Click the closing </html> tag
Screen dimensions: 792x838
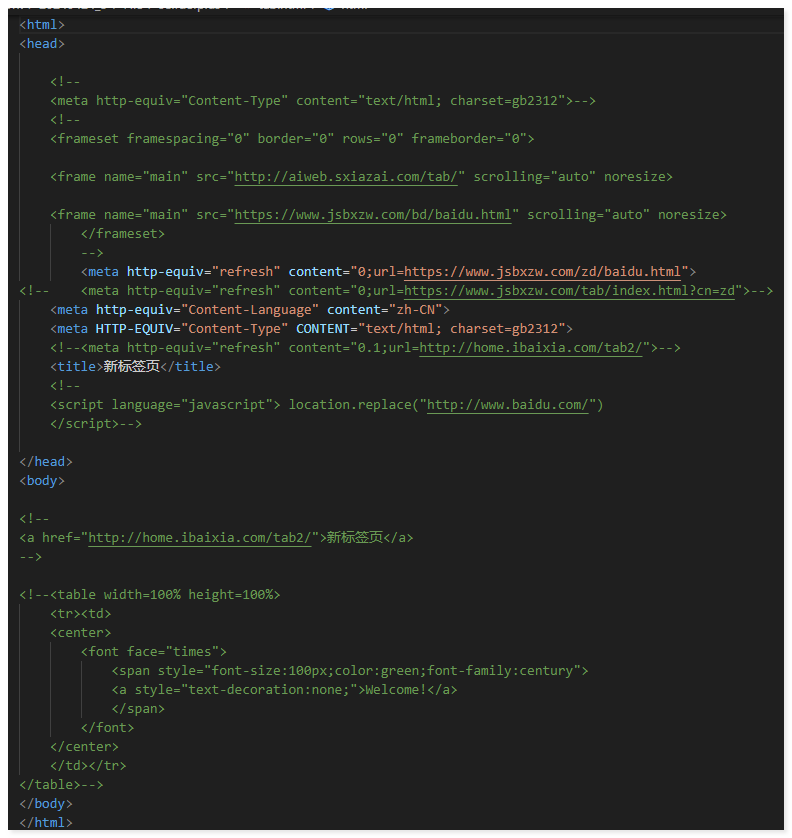[x=46, y=823]
